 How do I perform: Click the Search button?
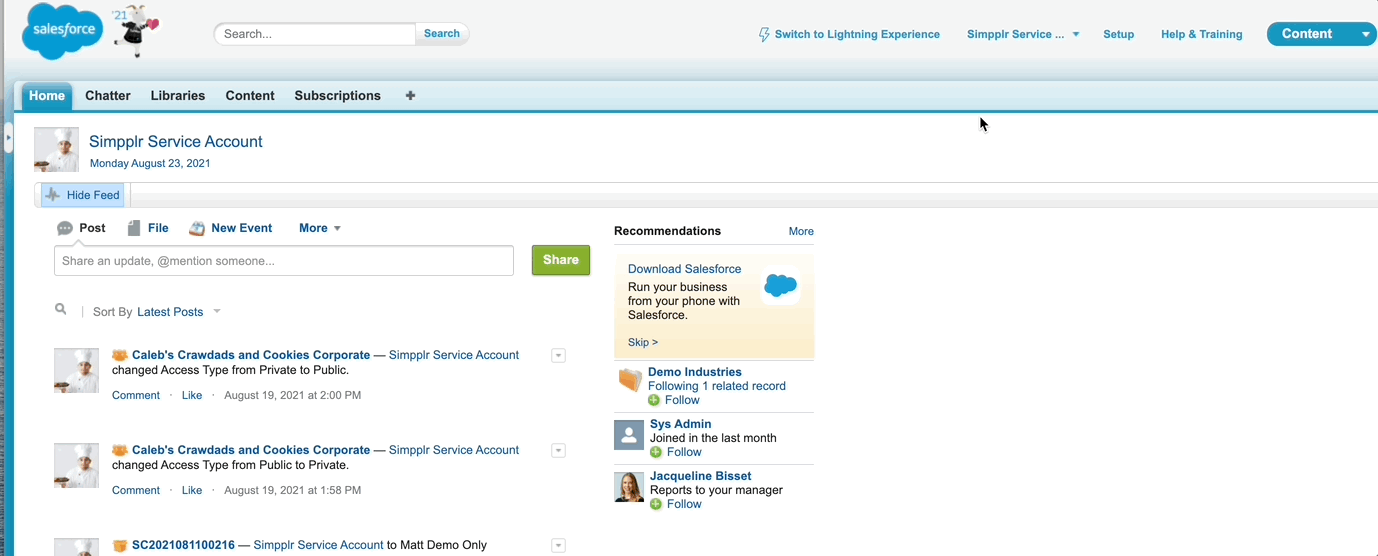(442, 33)
